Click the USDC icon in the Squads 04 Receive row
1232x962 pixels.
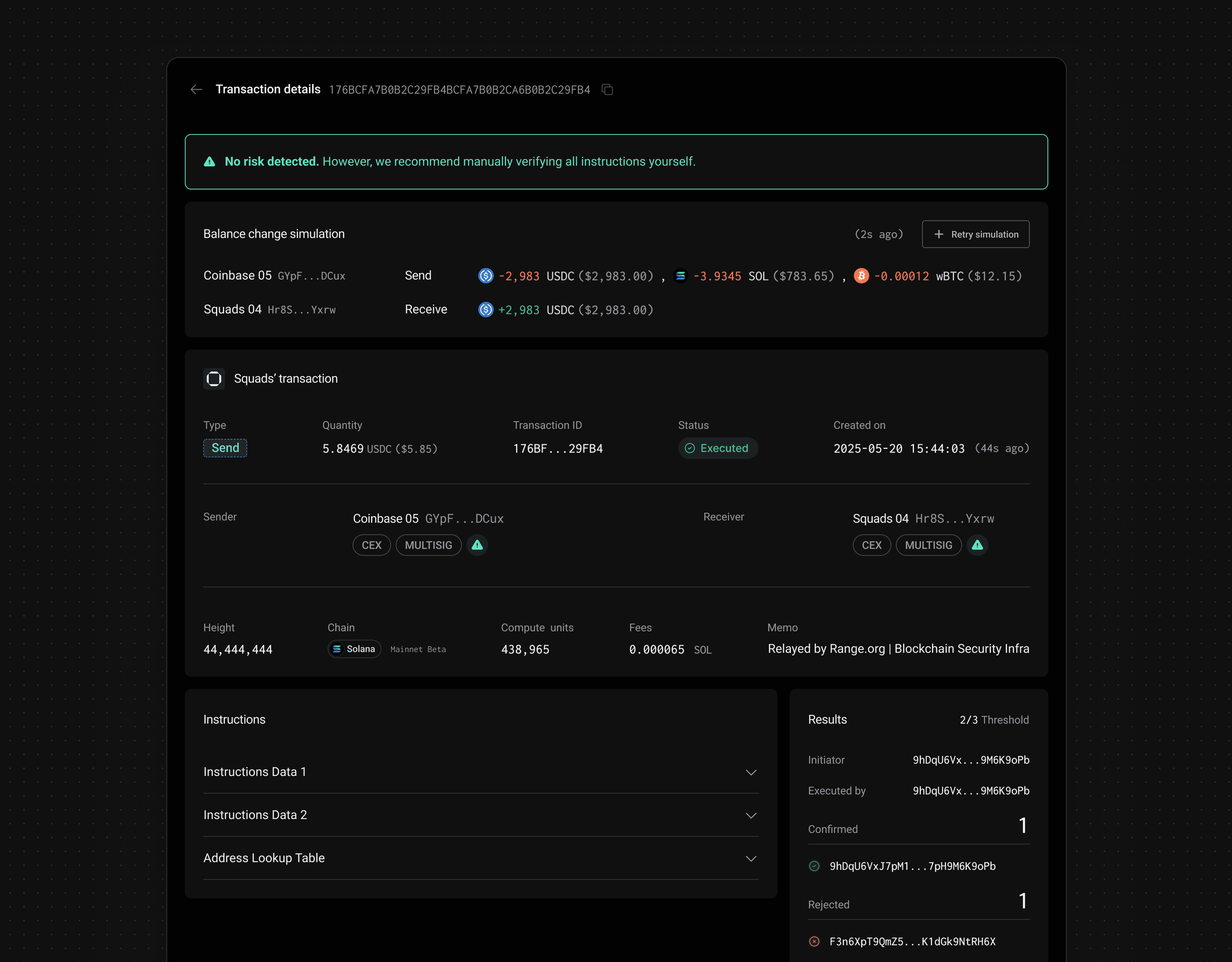pos(486,310)
